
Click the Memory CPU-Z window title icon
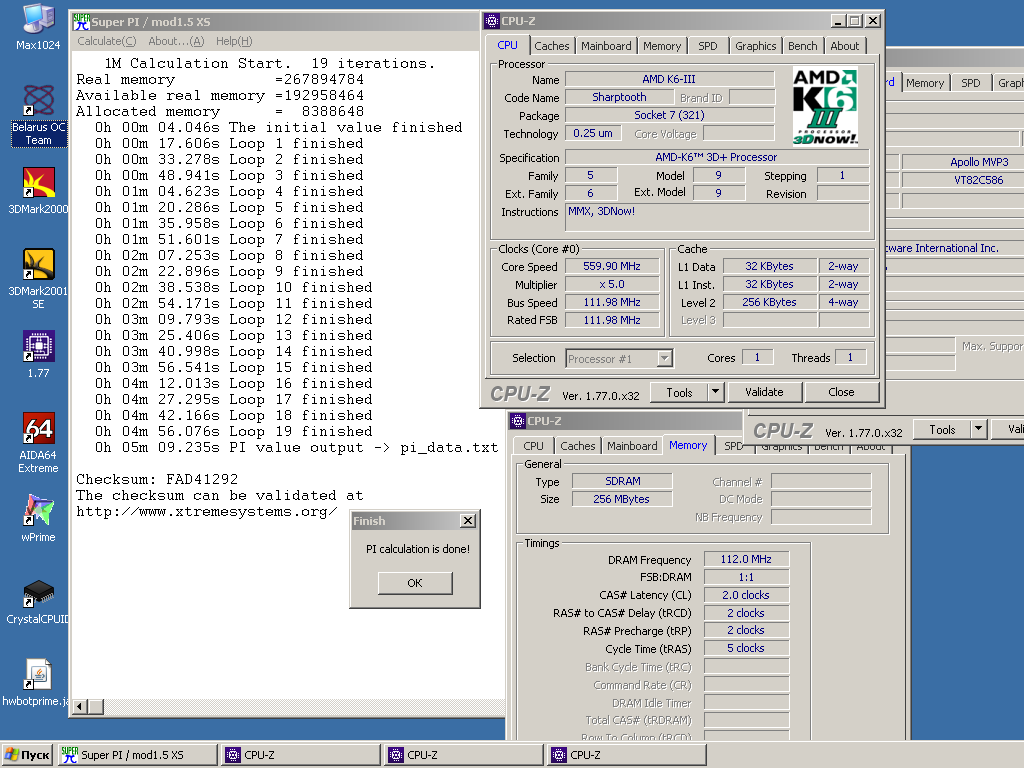pos(518,421)
